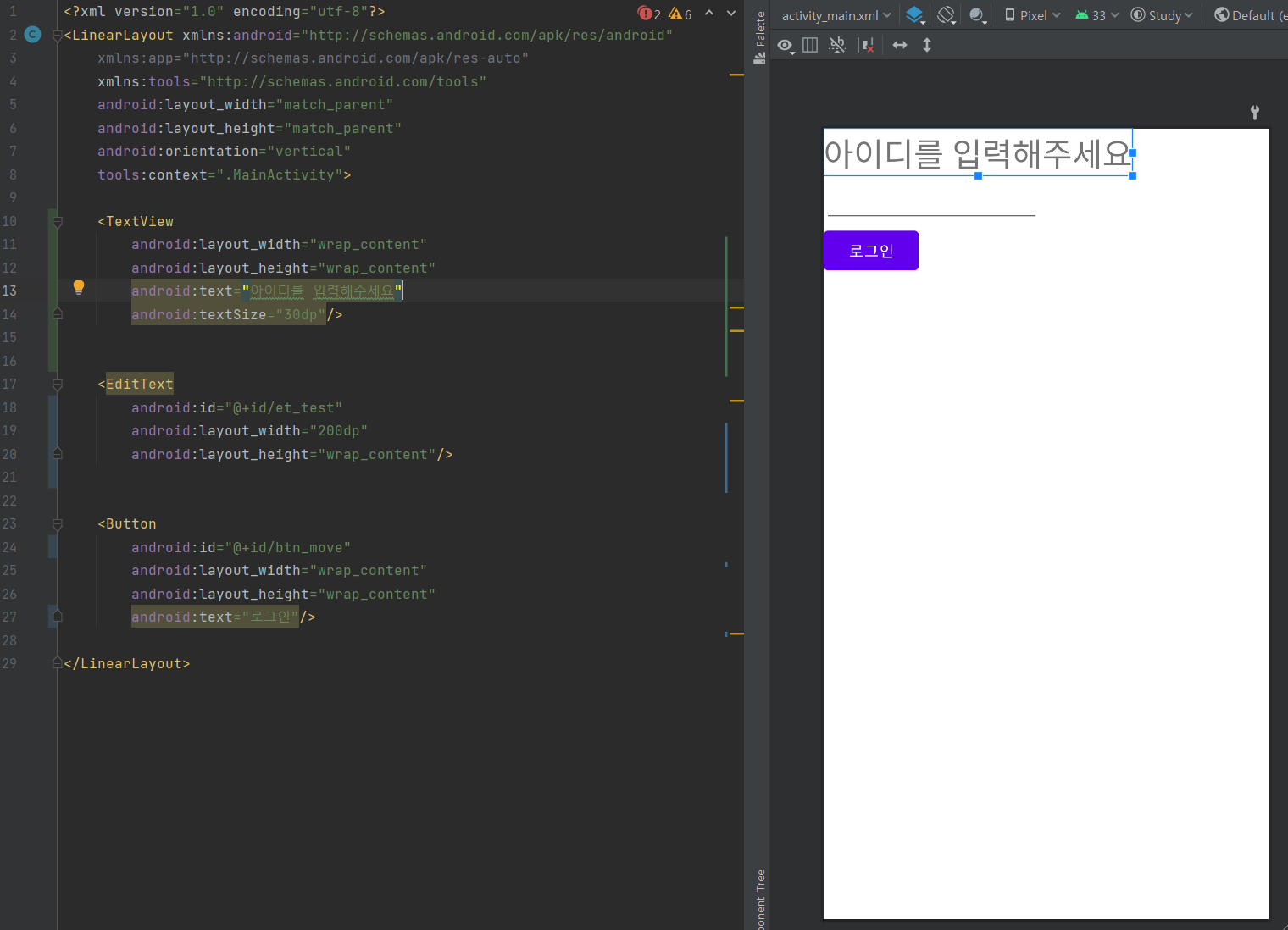Click the android:orientation="vertical" attribute

point(224,151)
